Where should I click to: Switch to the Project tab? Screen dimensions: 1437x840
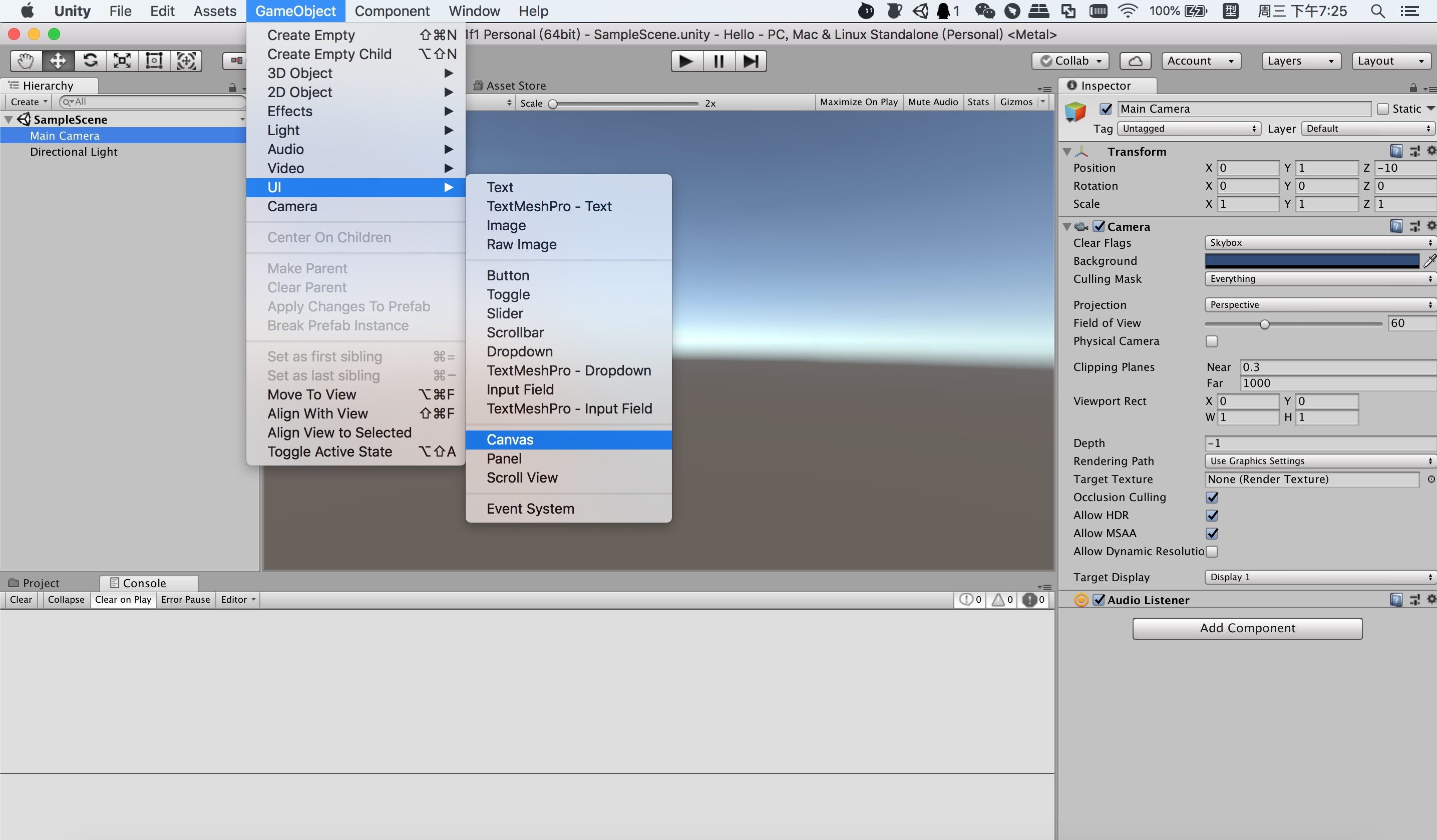(x=34, y=583)
